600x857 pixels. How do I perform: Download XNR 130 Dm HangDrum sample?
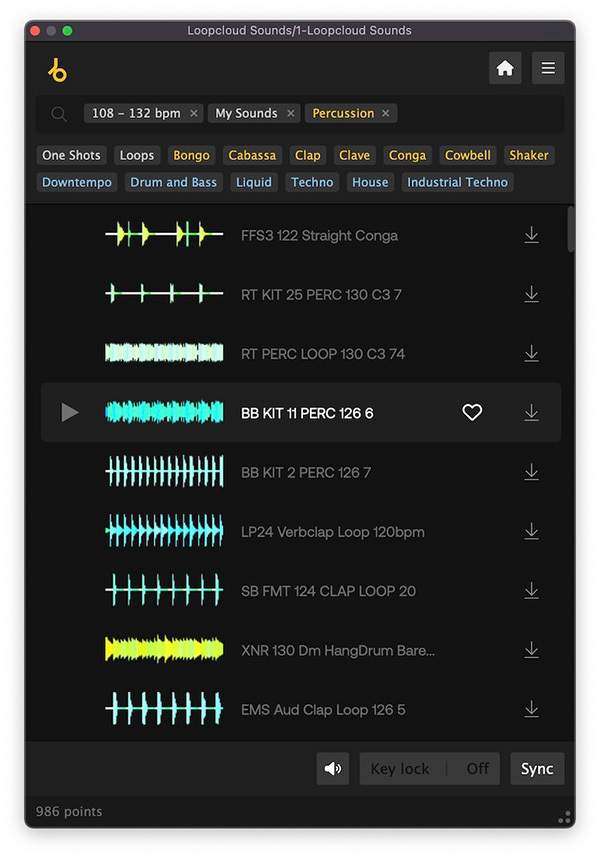point(531,650)
